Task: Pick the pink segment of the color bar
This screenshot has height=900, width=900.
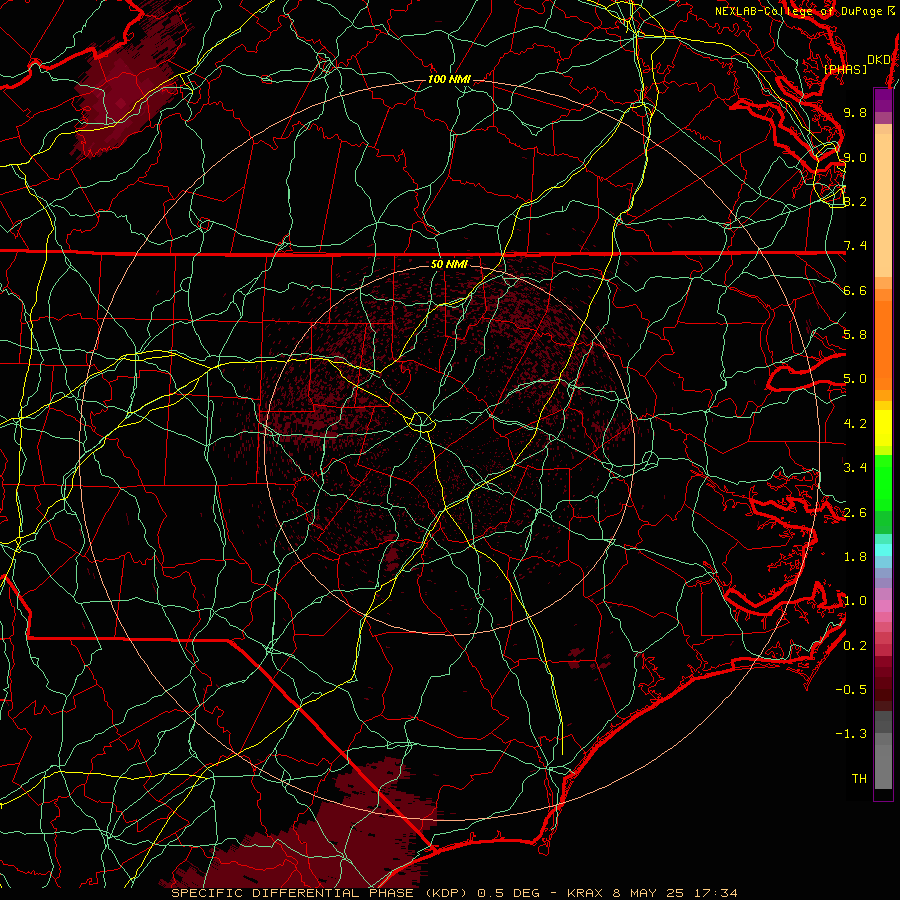Action: click(883, 606)
